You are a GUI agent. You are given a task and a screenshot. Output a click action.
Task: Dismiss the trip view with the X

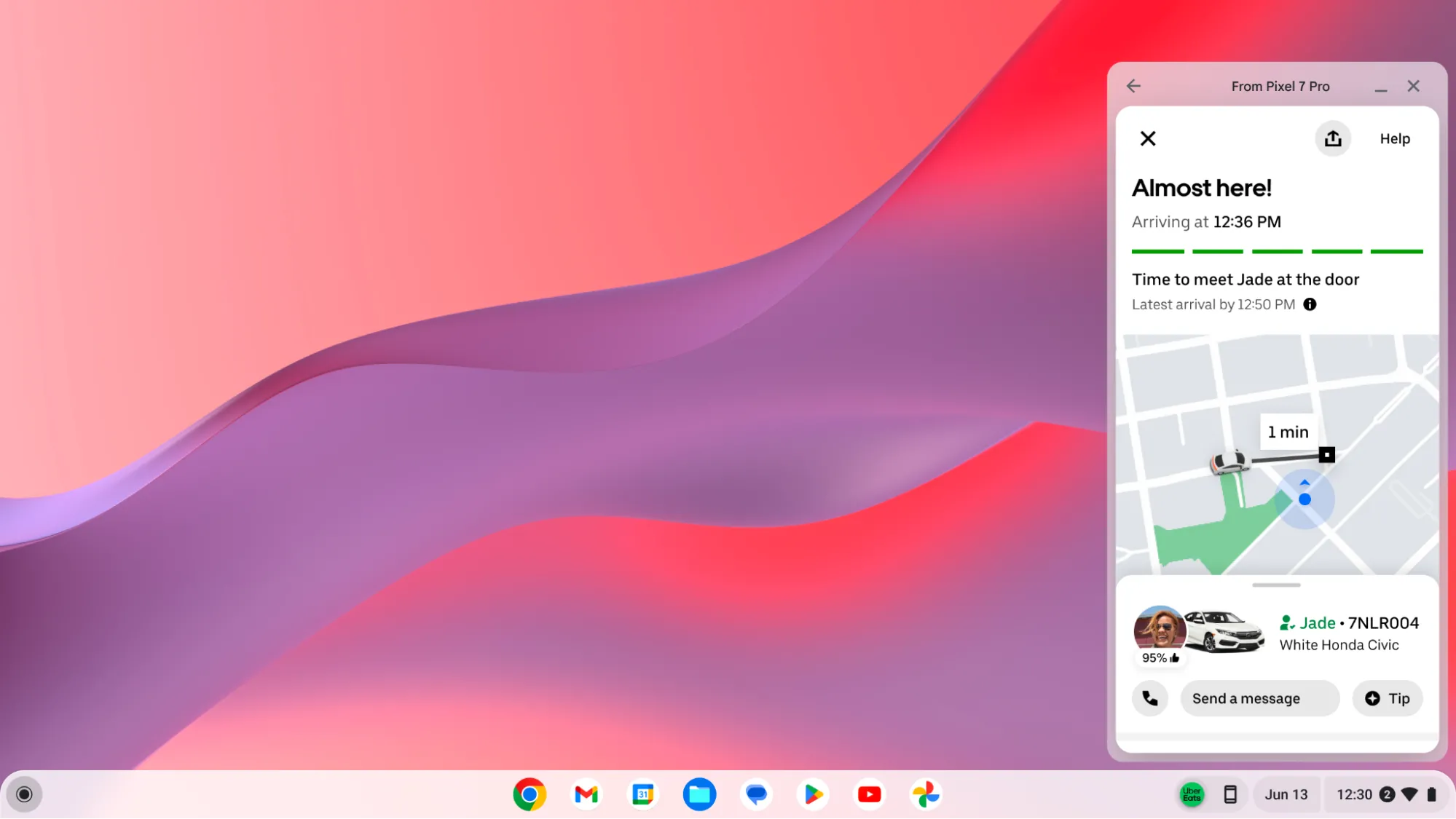(1148, 138)
